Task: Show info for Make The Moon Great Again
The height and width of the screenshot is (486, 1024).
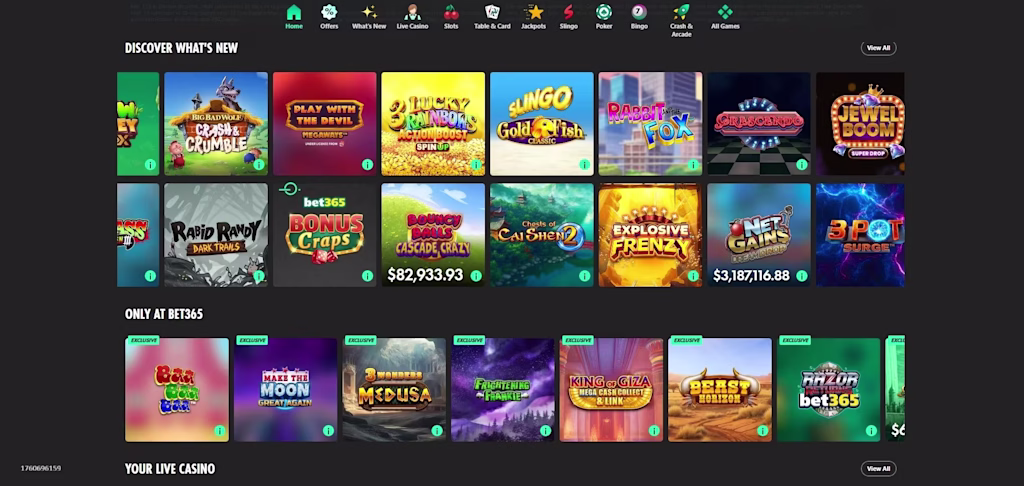Action: tap(328, 430)
